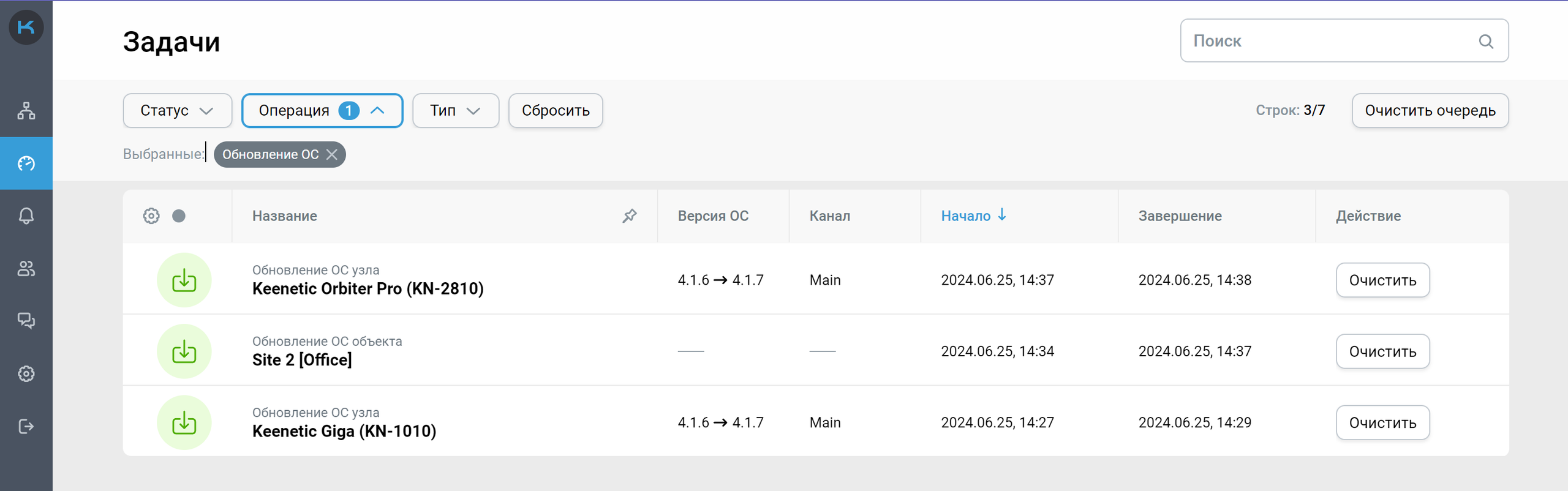Open table column settings gear

(151, 216)
